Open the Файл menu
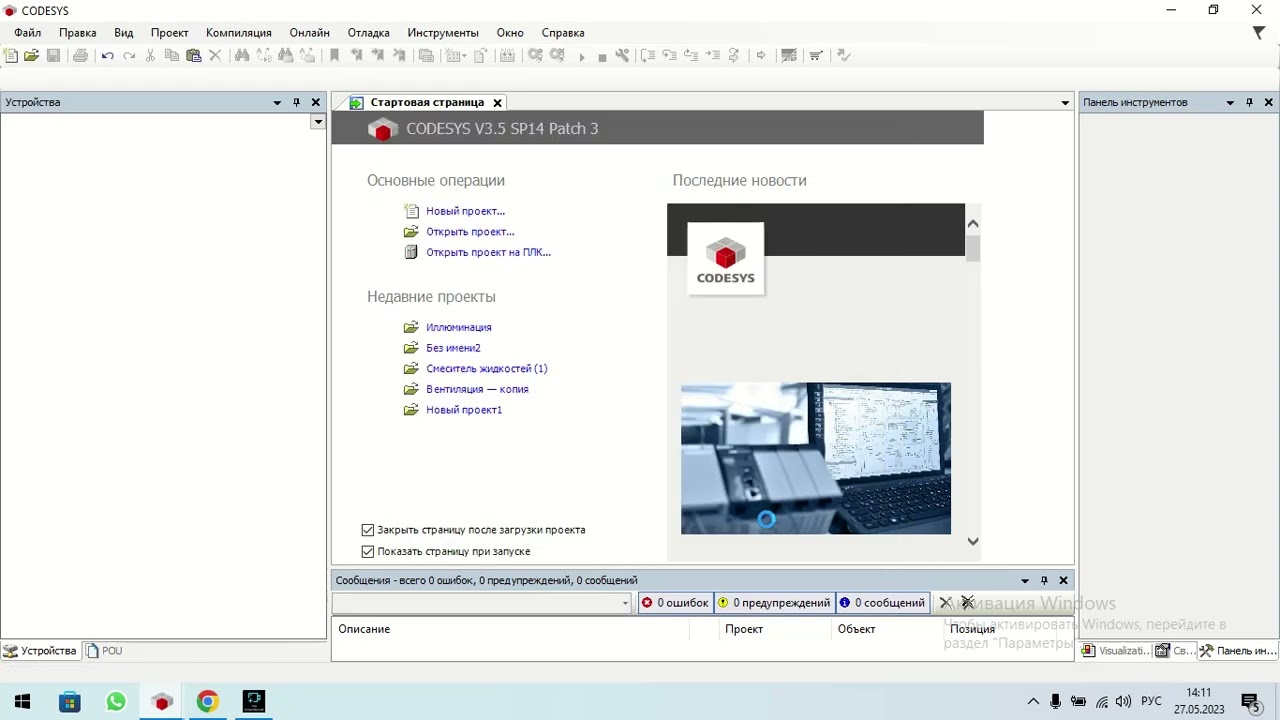 (28, 33)
